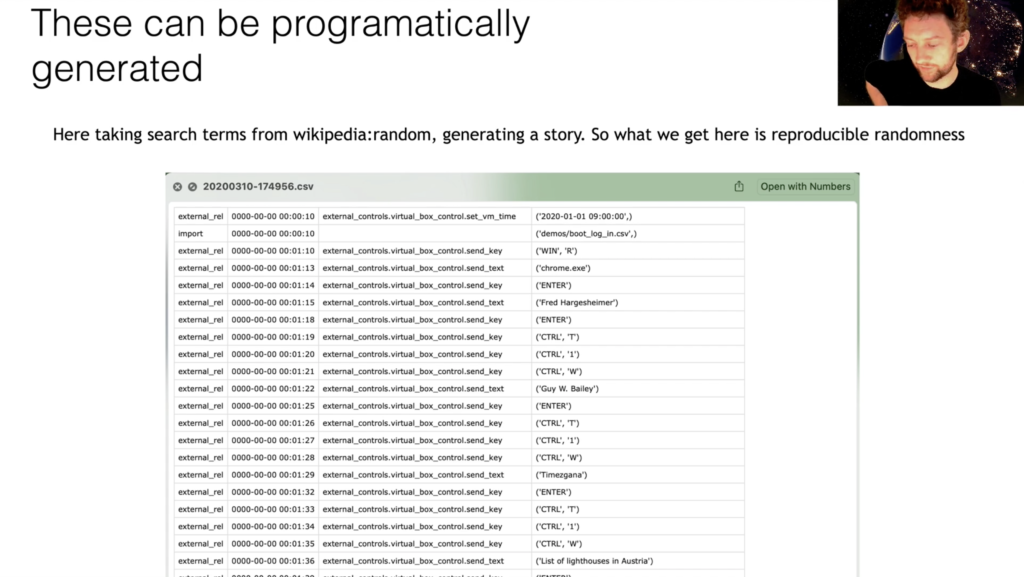Click timestamp 0000-00-00 00:01:10
The width and height of the screenshot is (1024, 577).
click(273, 251)
